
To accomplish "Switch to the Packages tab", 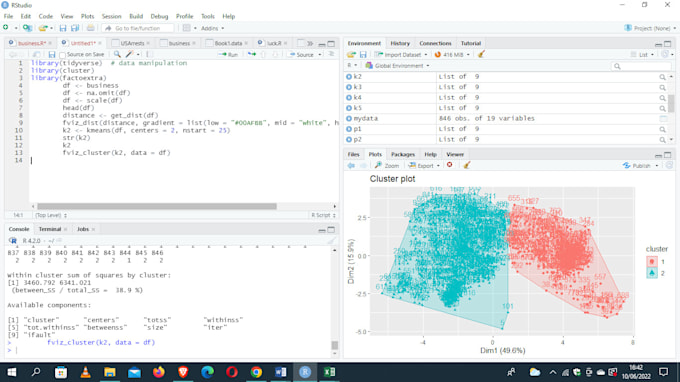I will coord(403,154).
